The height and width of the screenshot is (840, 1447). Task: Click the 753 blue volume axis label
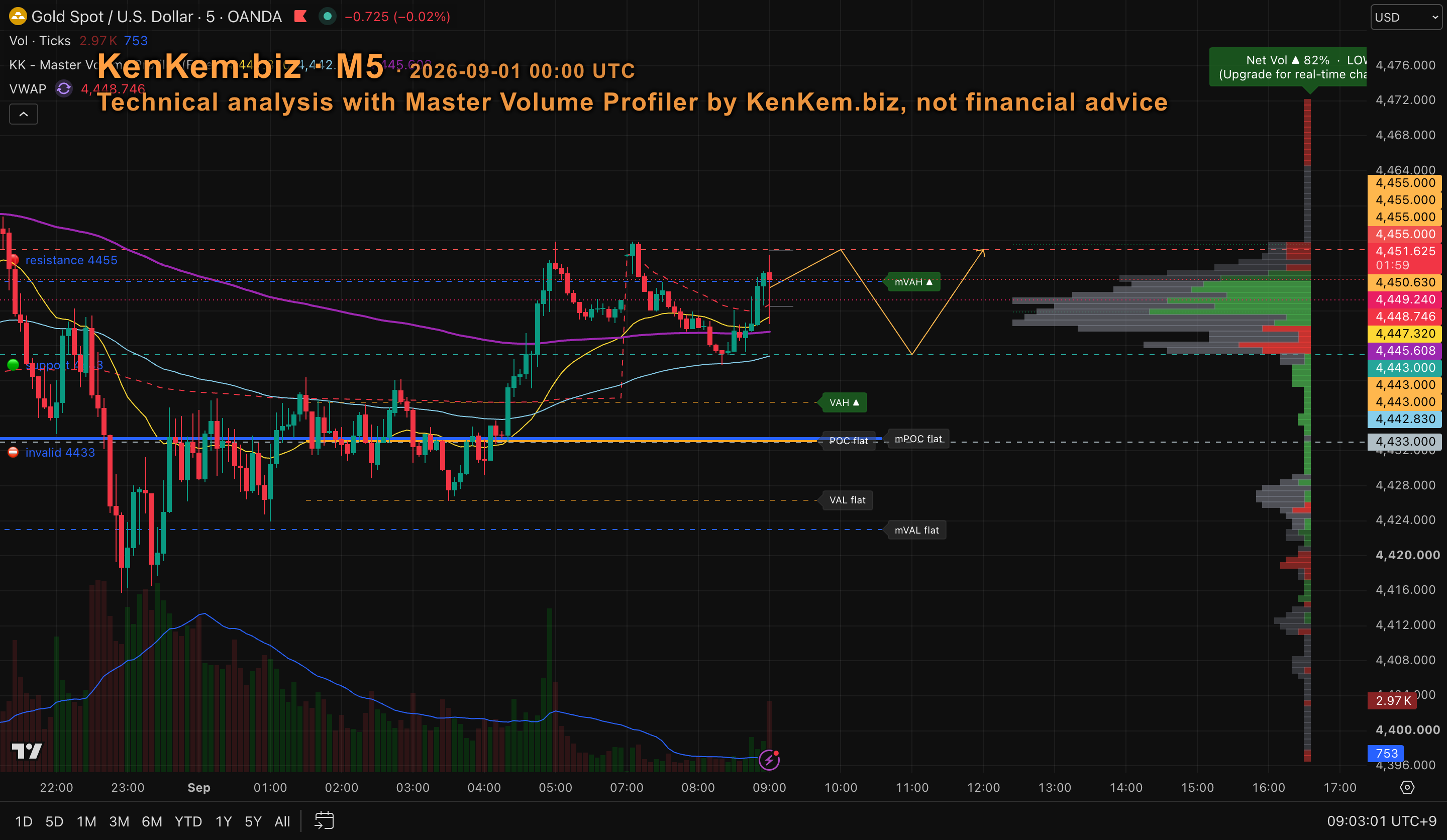coord(1386,753)
